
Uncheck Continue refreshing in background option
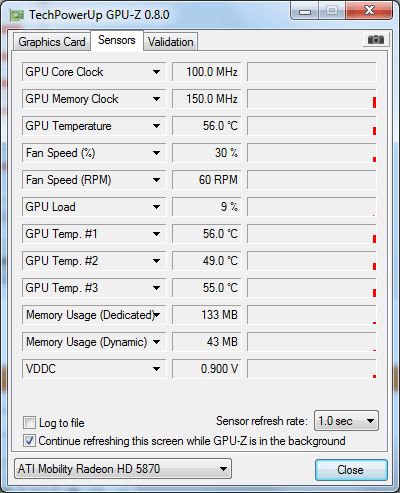[29, 441]
